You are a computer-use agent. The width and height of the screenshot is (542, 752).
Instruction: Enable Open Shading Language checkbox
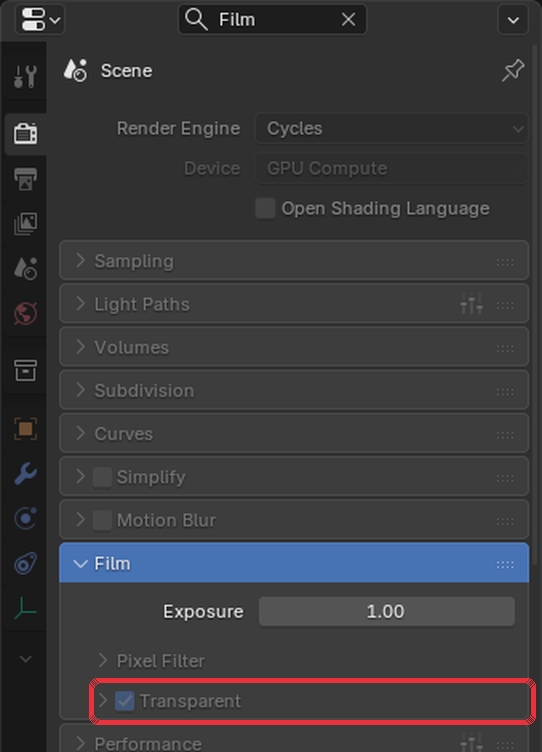coord(265,208)
